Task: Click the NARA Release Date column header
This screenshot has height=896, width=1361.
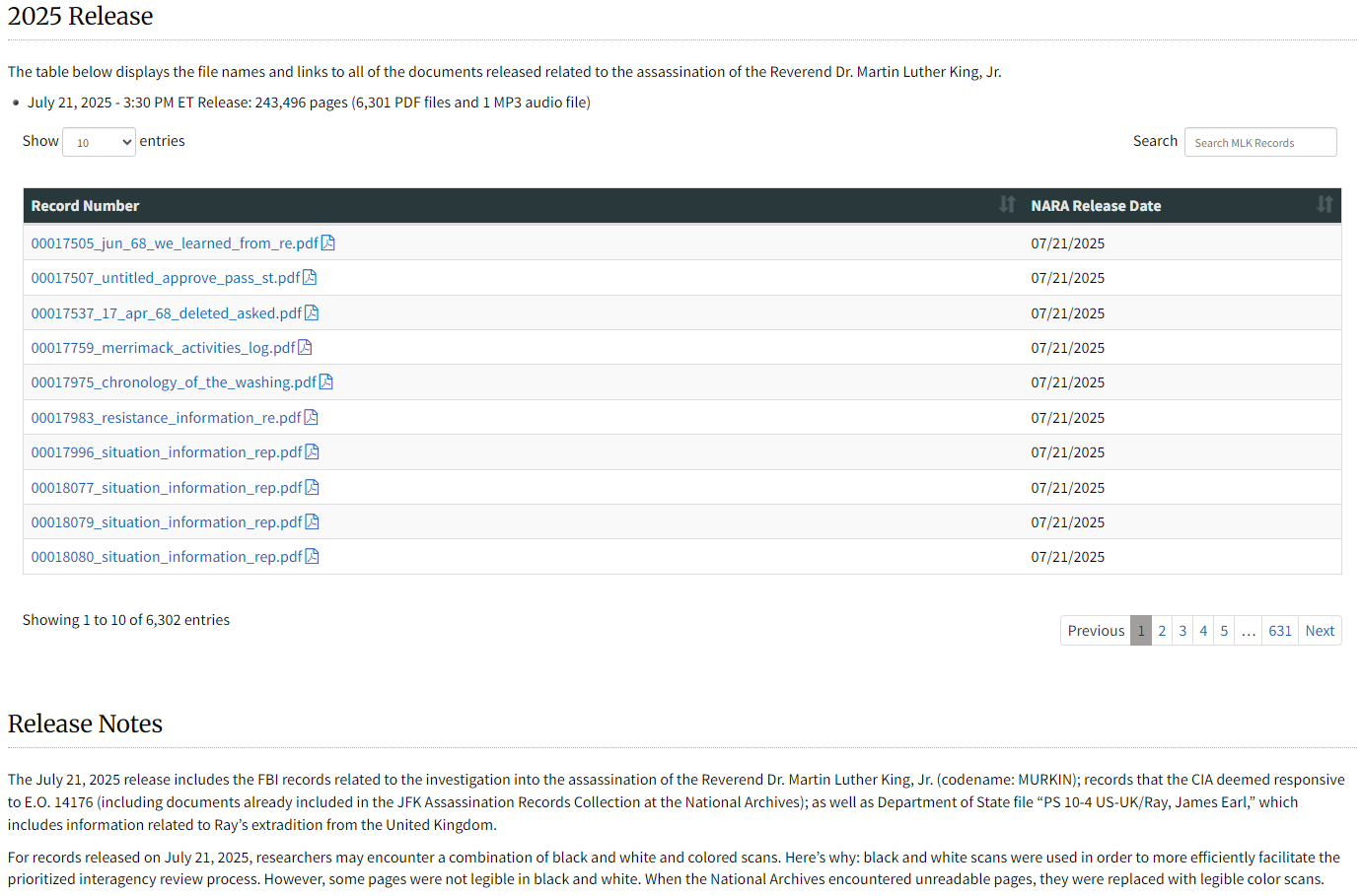Action: 1182,205
